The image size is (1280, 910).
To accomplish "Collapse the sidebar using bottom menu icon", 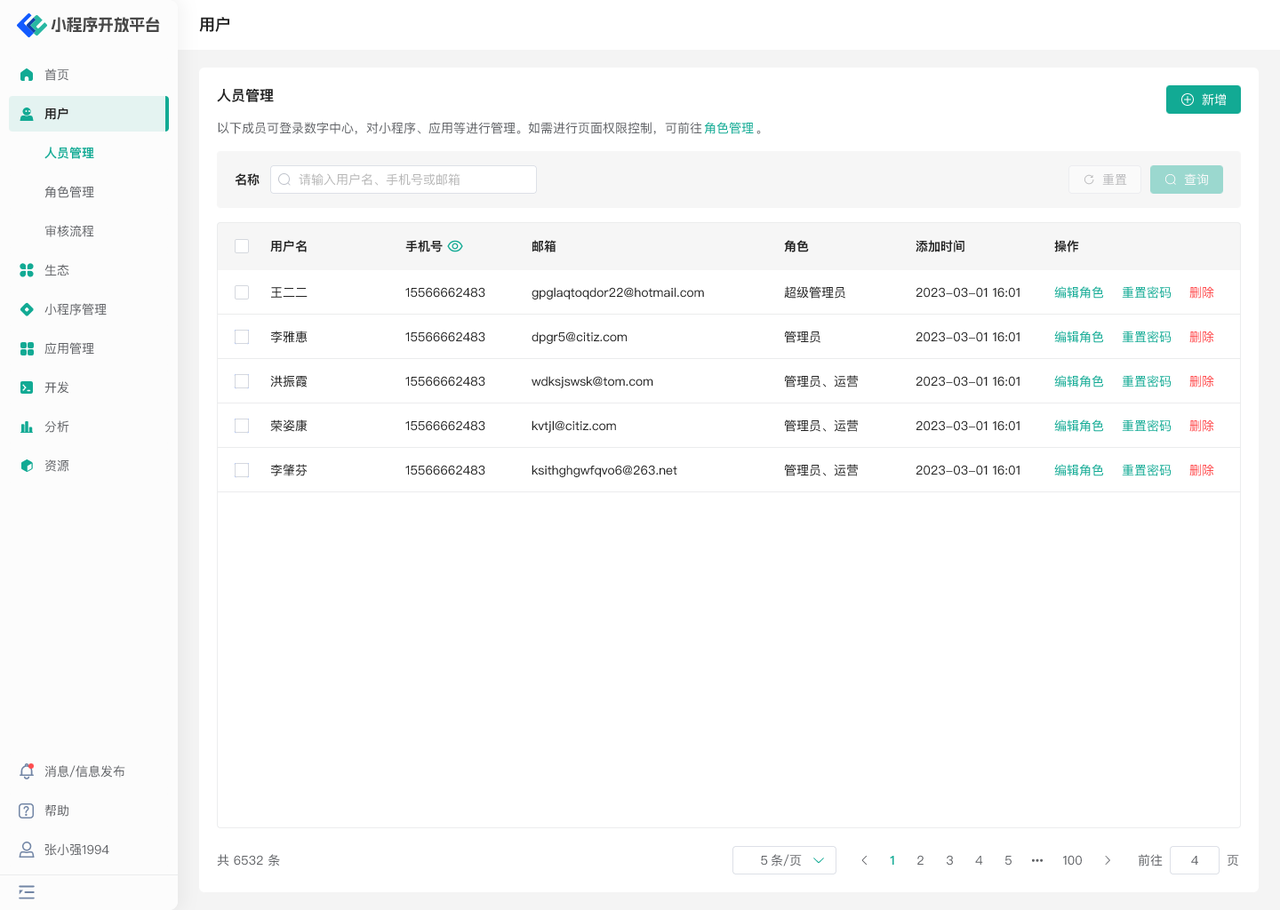I will [27, 892].
